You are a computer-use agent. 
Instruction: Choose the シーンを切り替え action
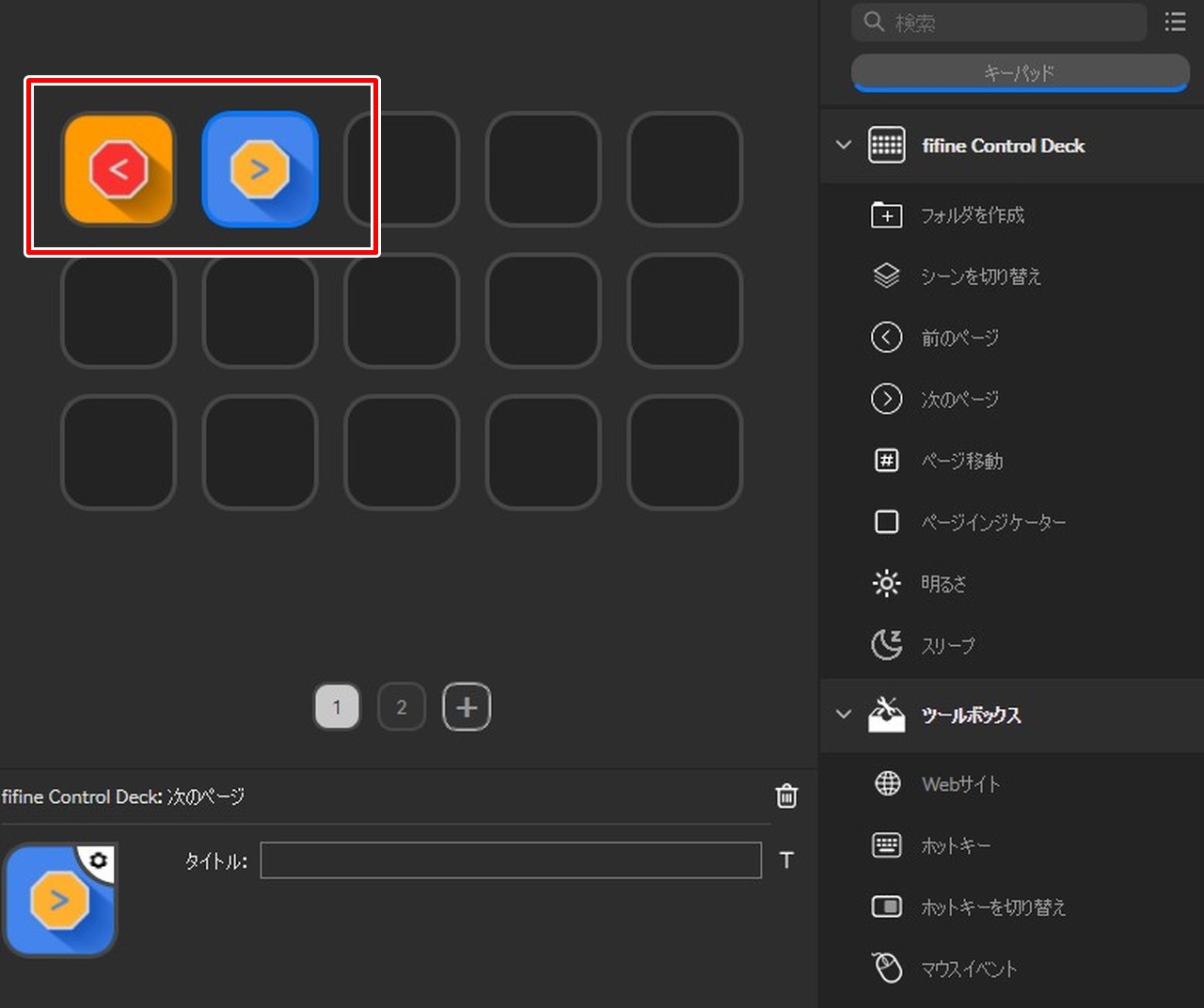(979, 276)
